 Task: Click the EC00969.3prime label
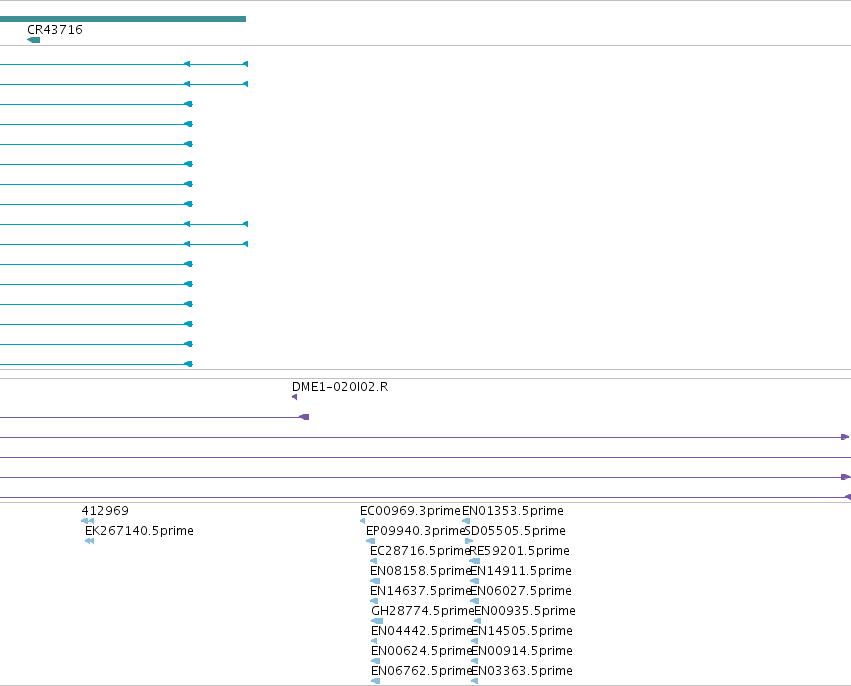[410, 511]
